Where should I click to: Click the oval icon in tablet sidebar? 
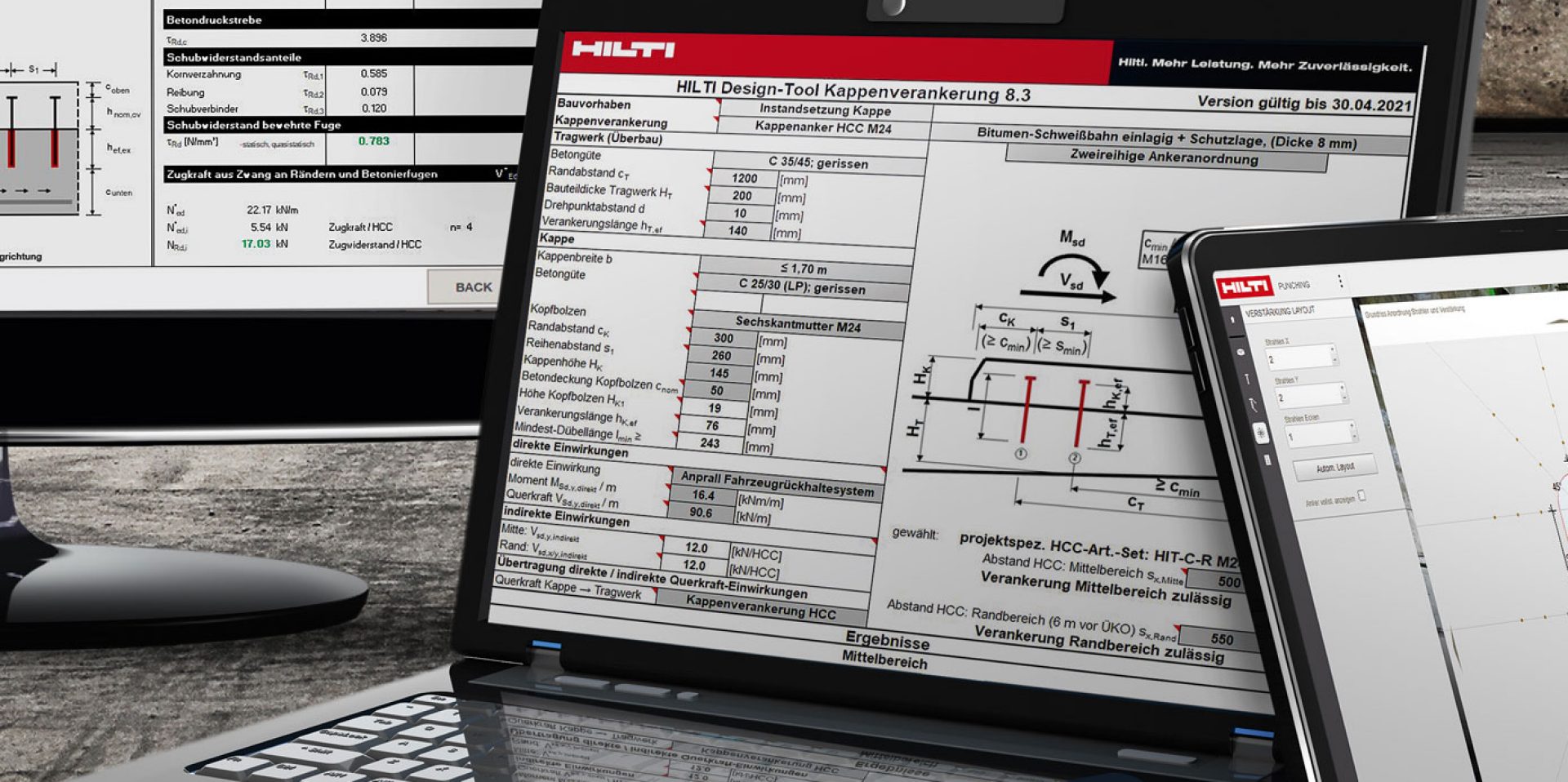click(1241, 352)
